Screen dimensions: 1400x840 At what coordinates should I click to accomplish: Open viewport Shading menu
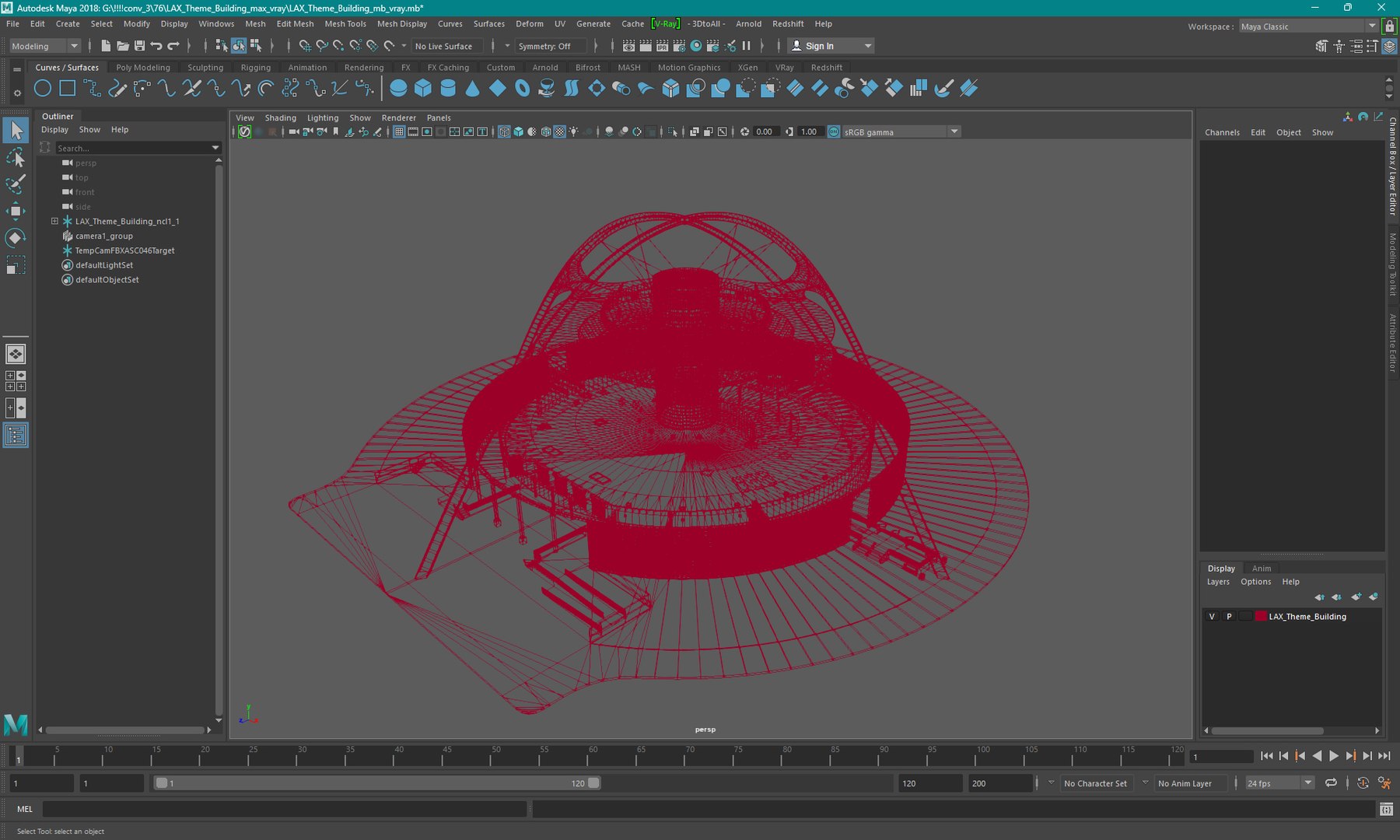pyautogui.click(x=280, y=118)
